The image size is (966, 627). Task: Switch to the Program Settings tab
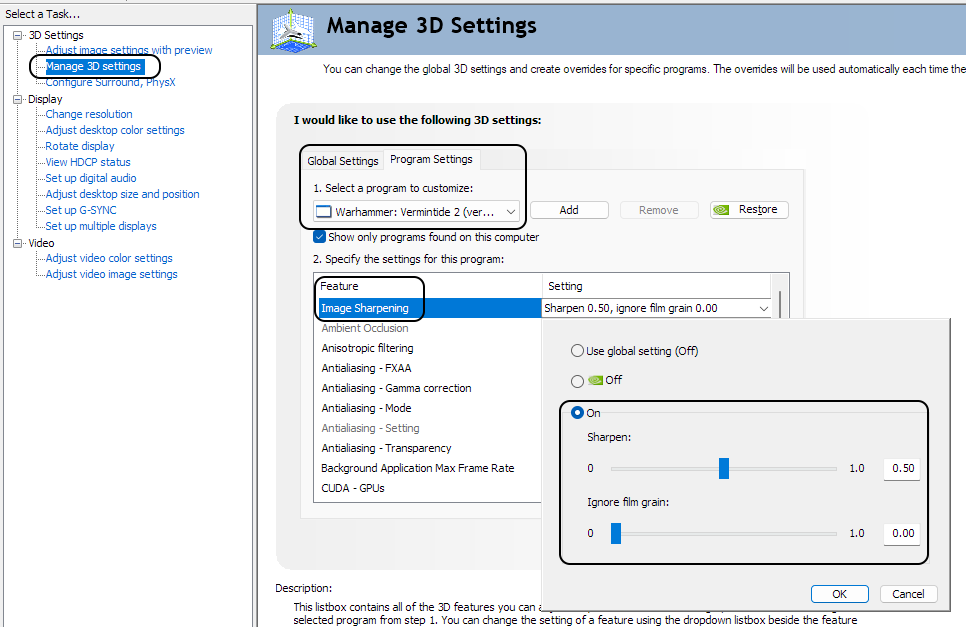(431, 159)
